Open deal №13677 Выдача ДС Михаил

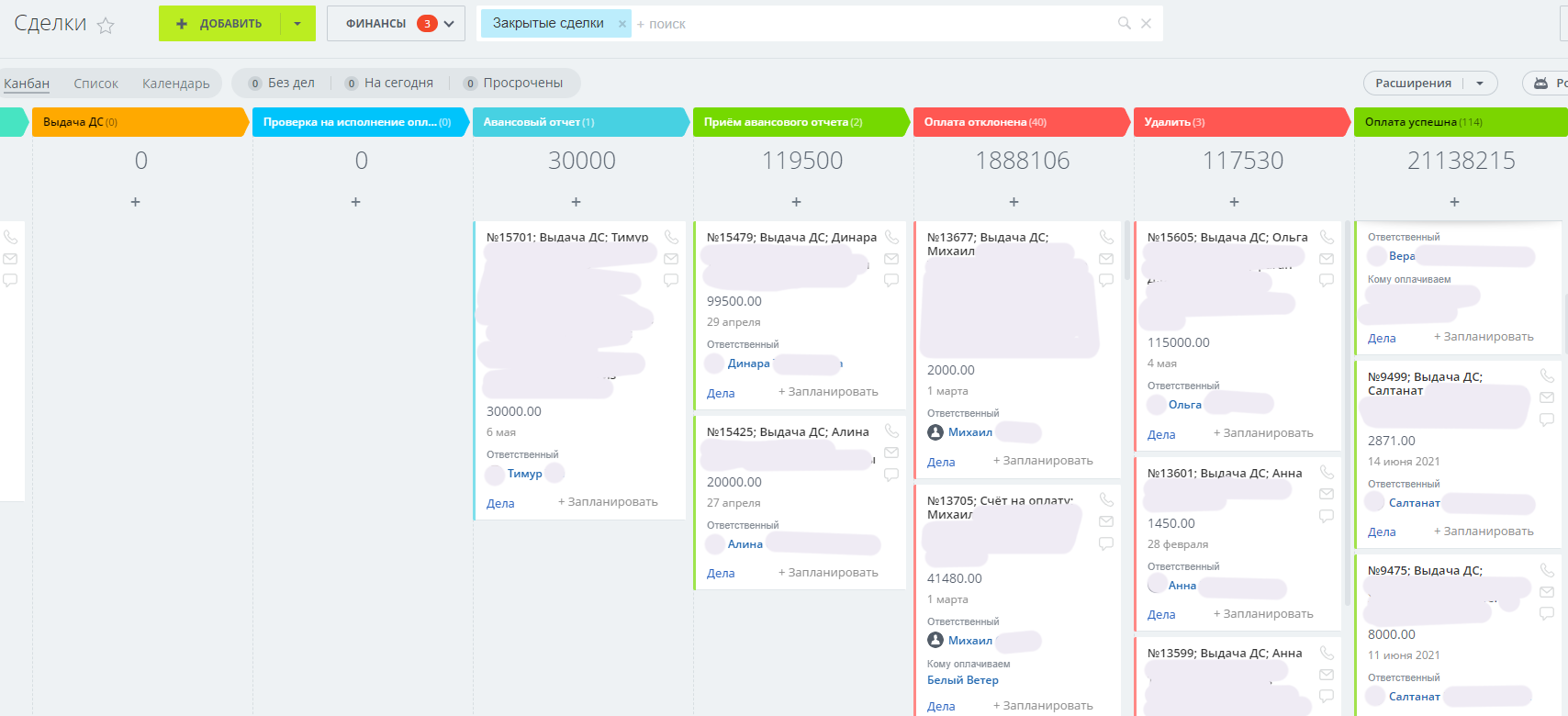988,244
